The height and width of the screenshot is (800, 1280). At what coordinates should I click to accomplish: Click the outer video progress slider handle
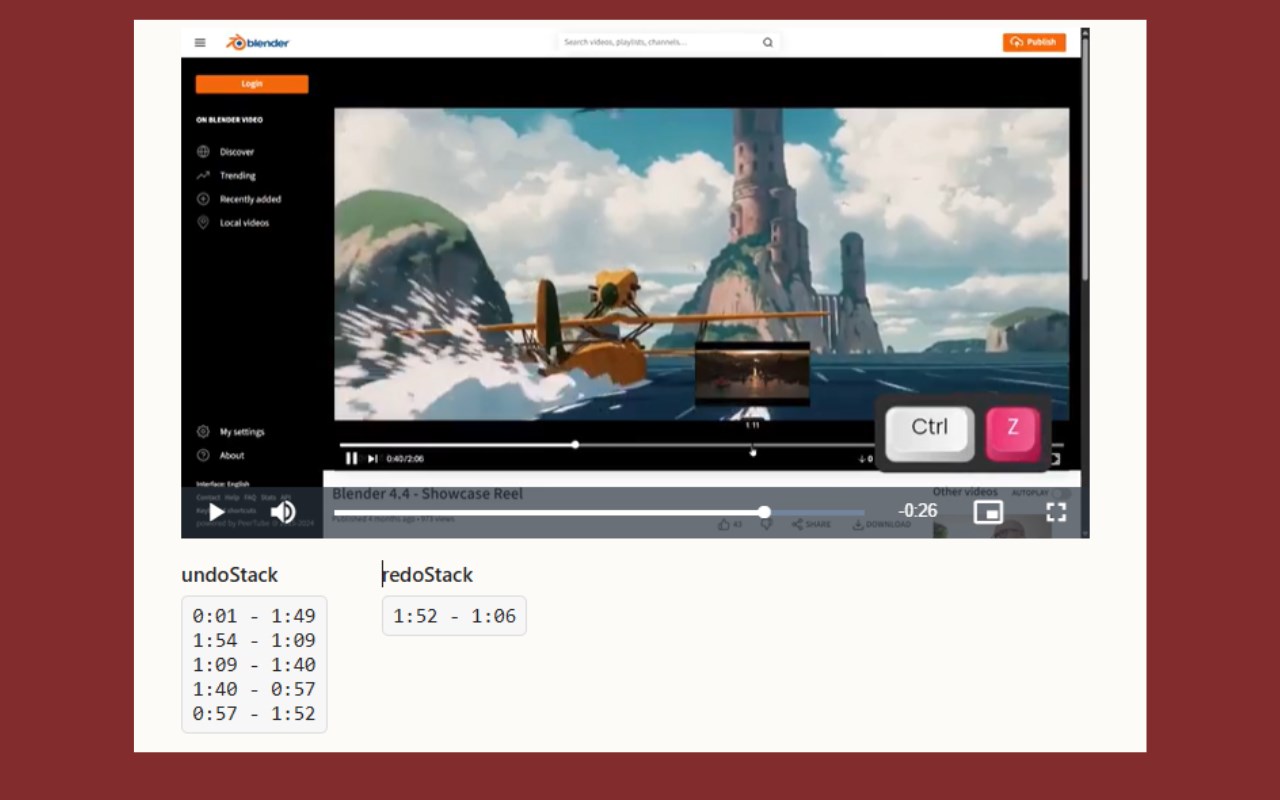click(x=764, y=512)
